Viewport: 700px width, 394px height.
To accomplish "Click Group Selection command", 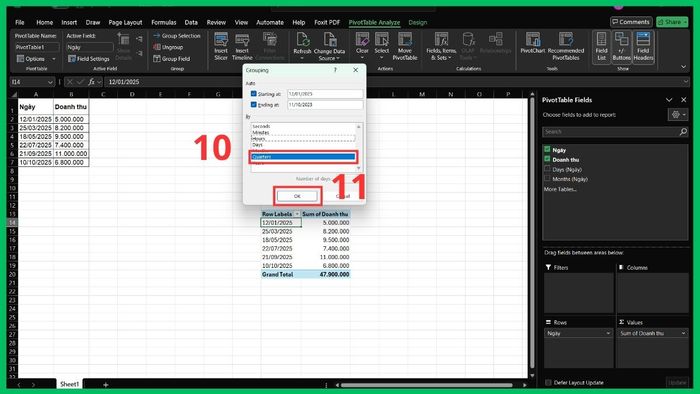I will tap(177, 36).
